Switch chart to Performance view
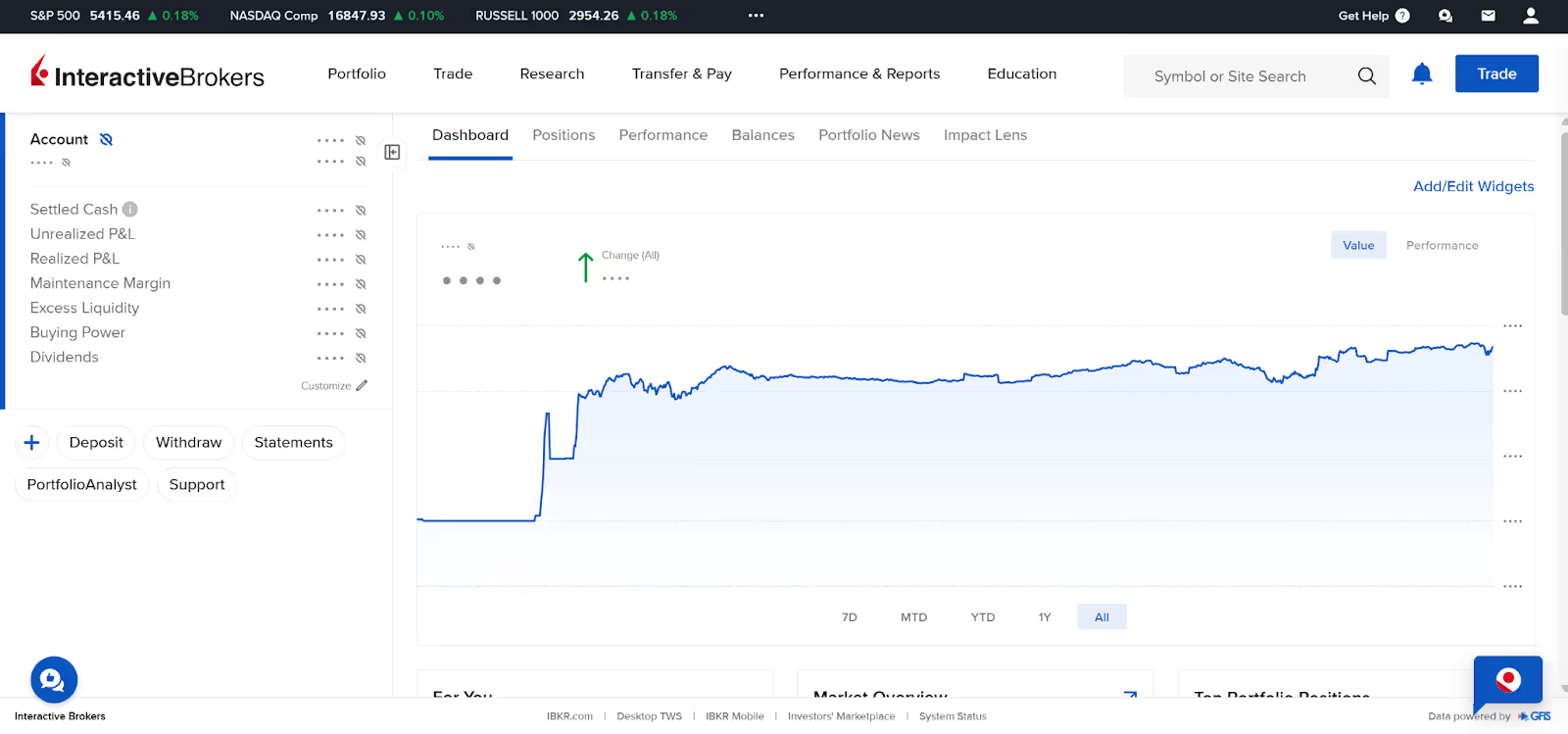 (x=1442, y=245)
